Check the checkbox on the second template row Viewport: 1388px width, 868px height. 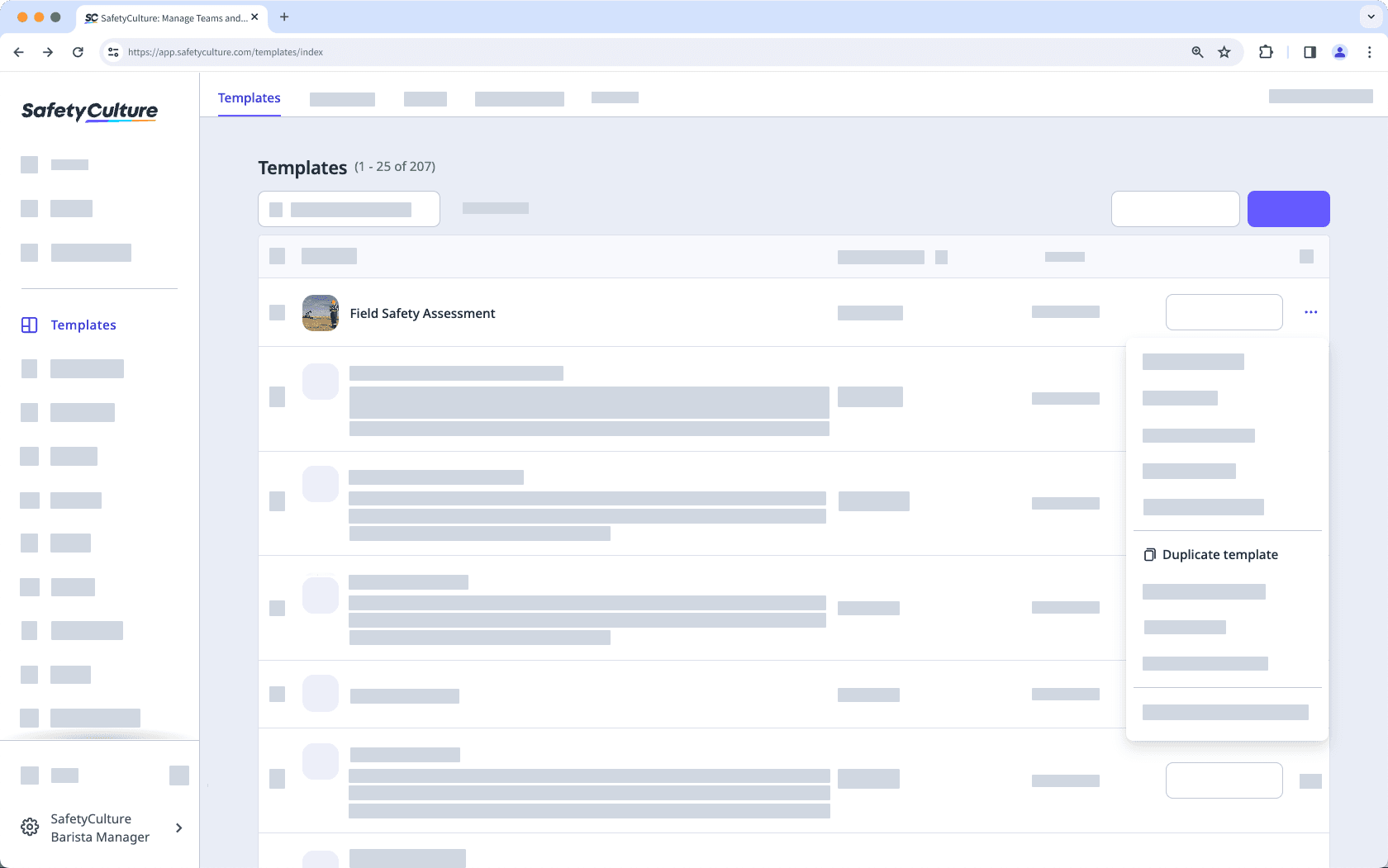tap(277, 397)
